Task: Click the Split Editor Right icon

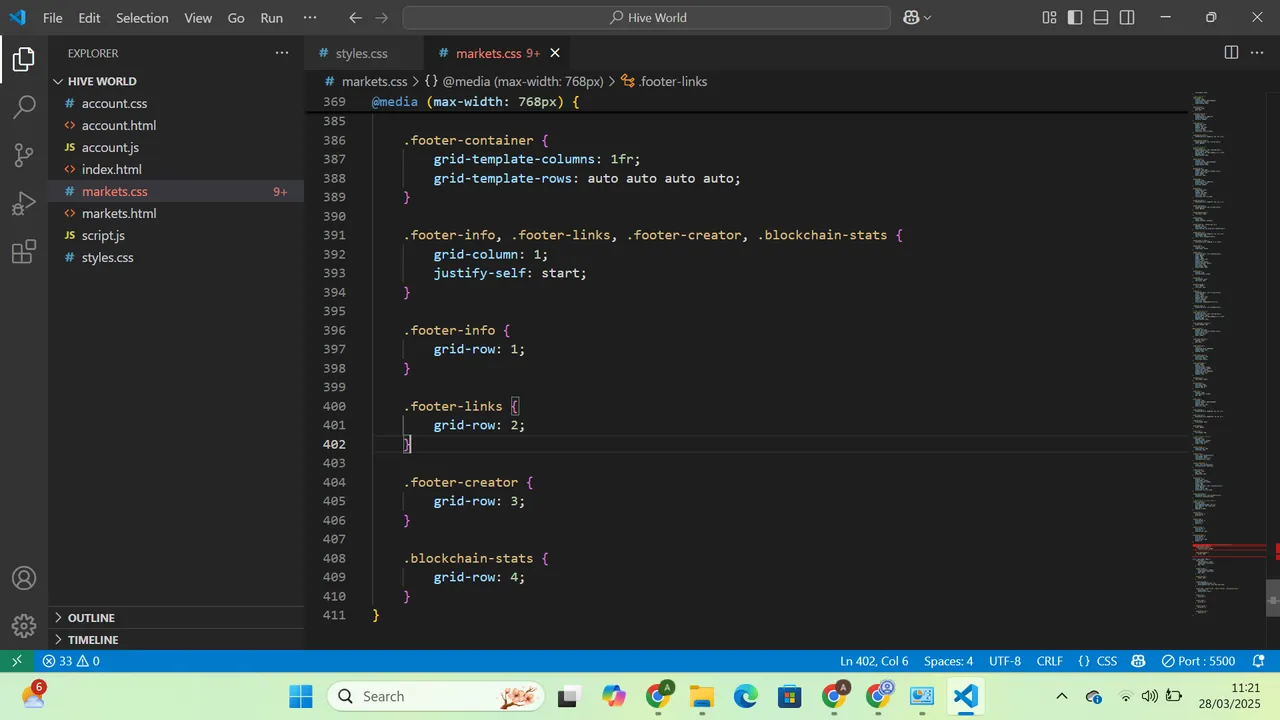Action: point(1231,53)
